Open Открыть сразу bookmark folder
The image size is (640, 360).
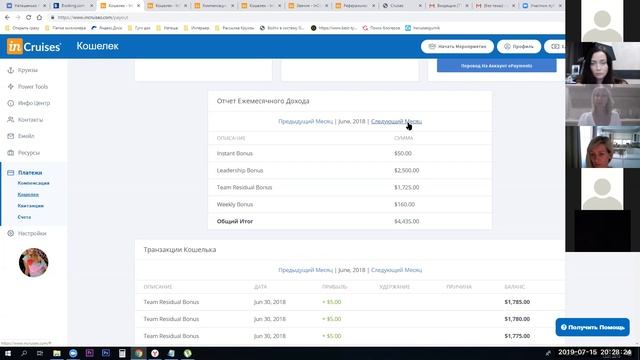(x=22, y=28)
